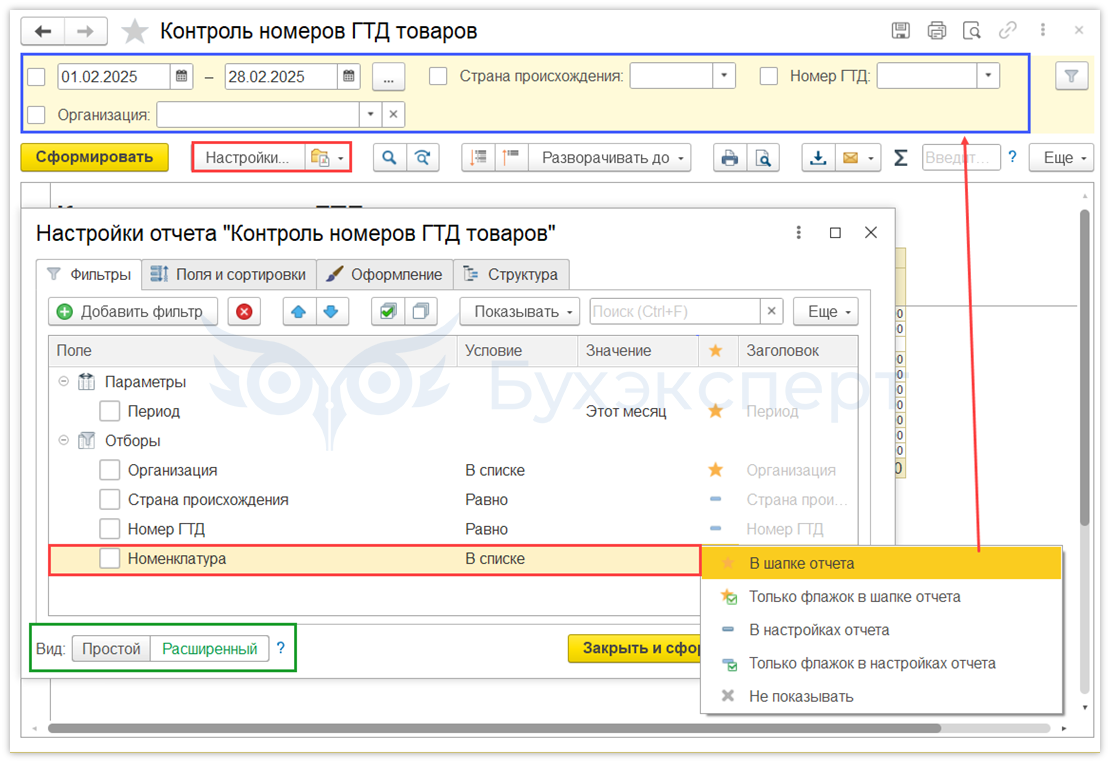
Task: Open the Страна происхождения dropdown arrow
Action: pos(723,75)
